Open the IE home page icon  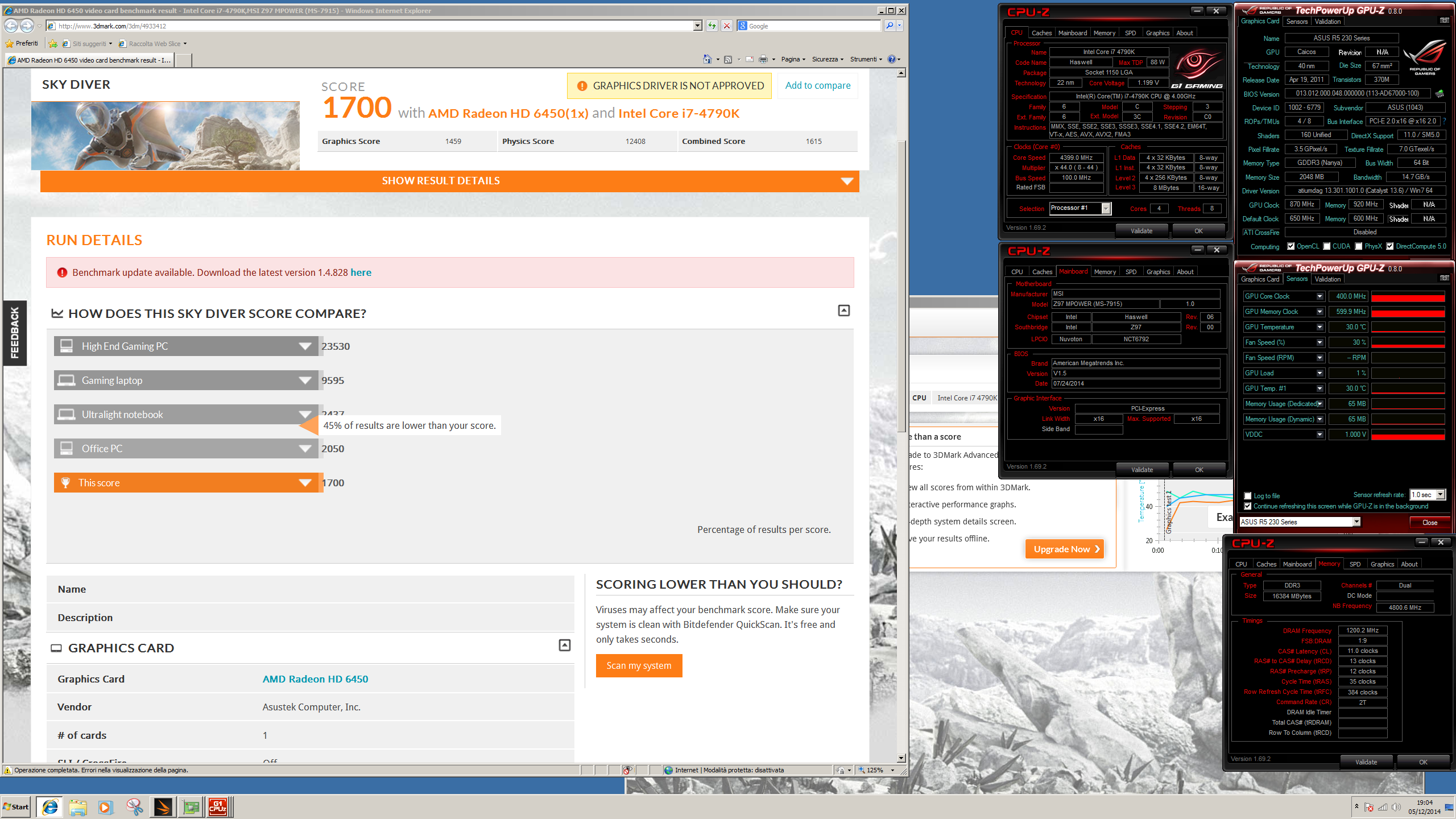coord(707,59)
